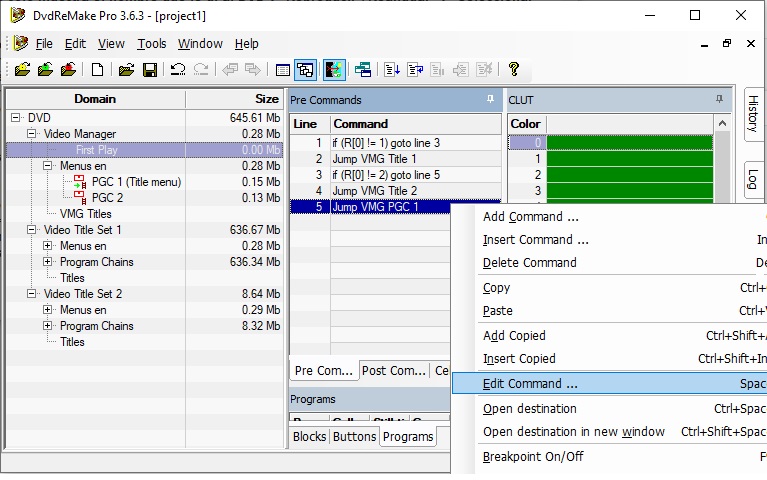Expand Menus en under Video Title Set 2
Screen dimensions: 767x480
[47, 310]
